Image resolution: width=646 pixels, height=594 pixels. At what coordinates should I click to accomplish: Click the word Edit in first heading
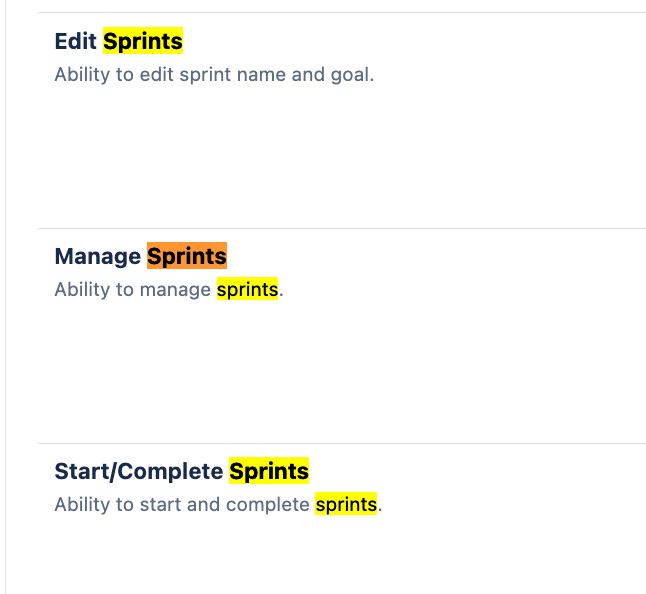(x=75, y=41)
